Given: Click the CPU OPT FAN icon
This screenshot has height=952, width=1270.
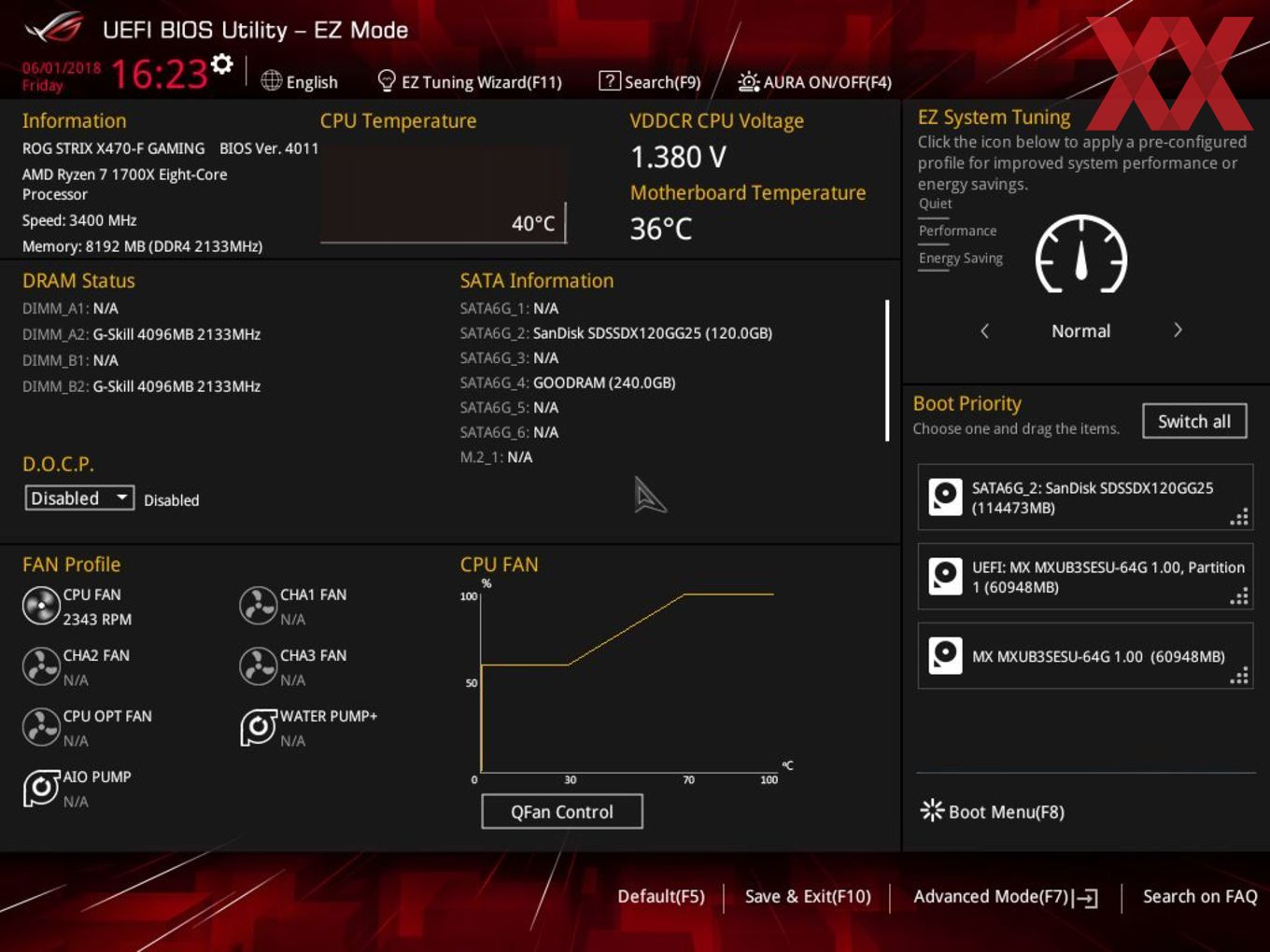Looking at the screenshot, I should [41, 728].
